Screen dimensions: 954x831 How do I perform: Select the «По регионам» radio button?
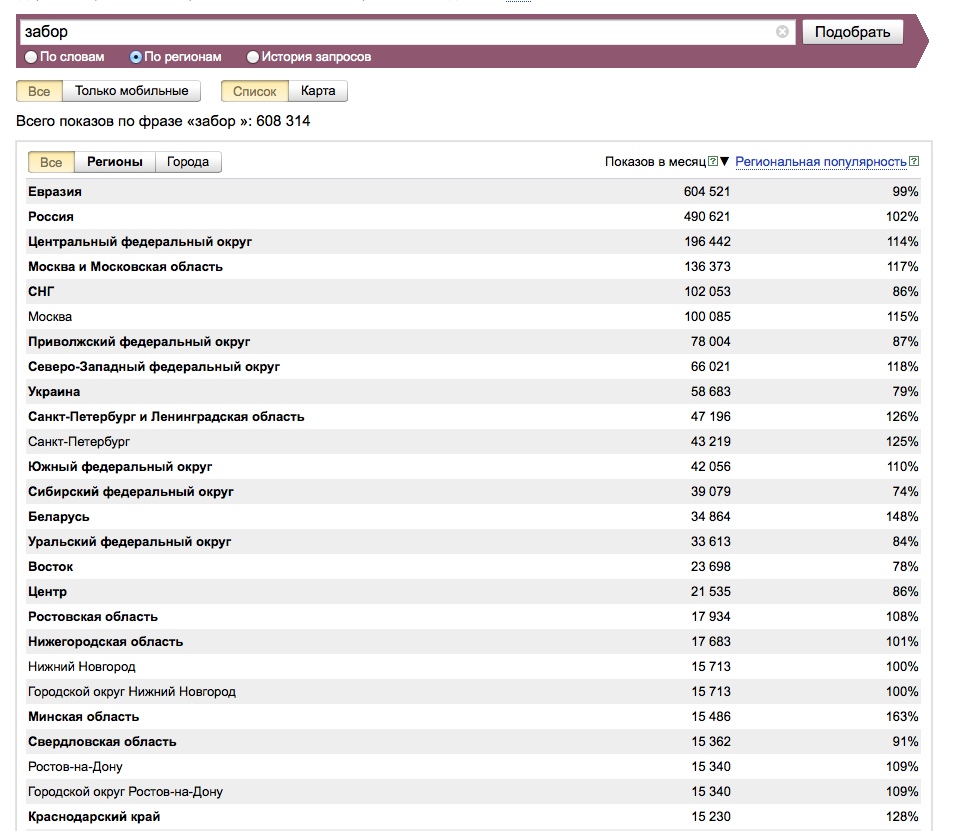point(137,57)
